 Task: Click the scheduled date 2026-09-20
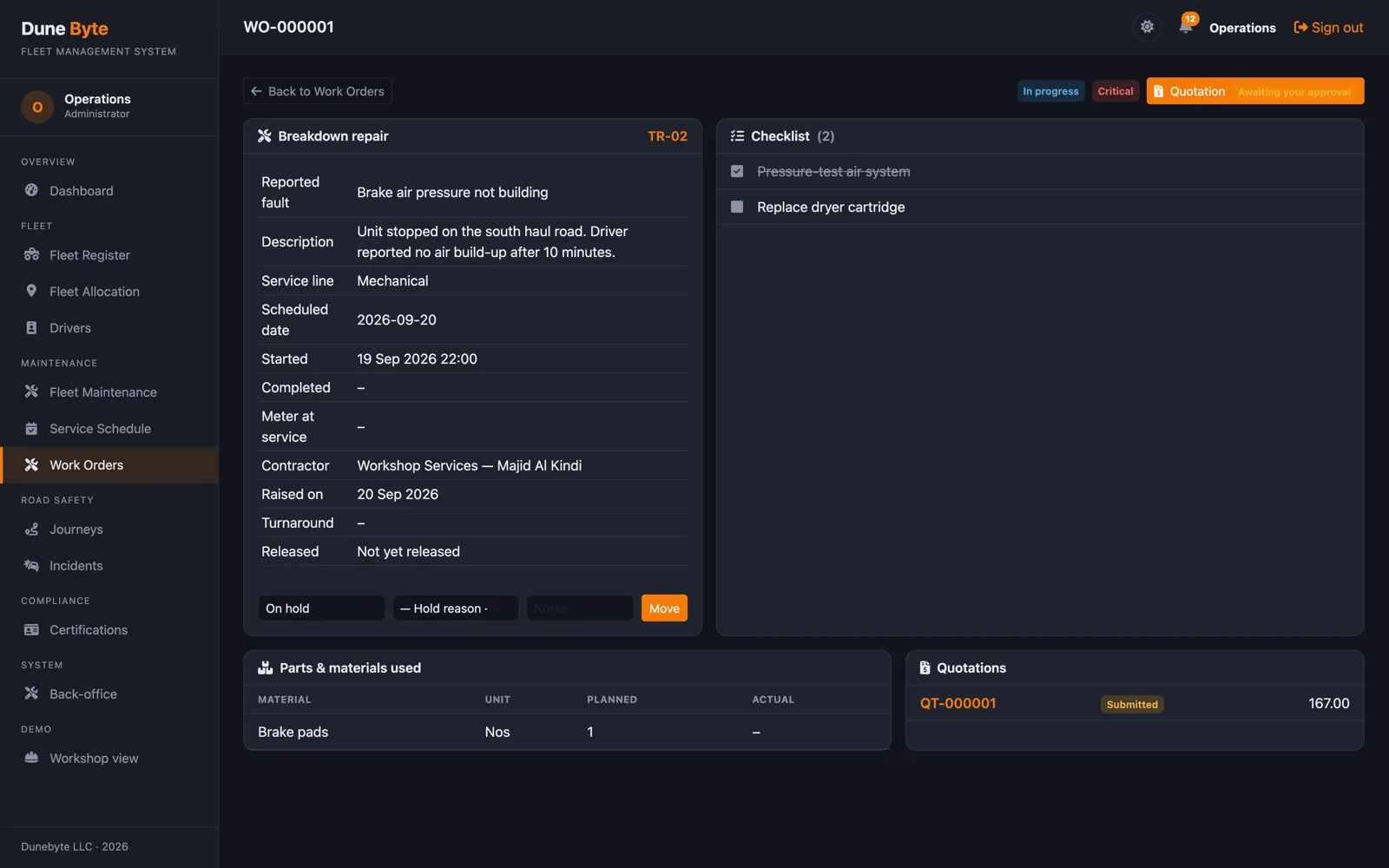[397, 319]
